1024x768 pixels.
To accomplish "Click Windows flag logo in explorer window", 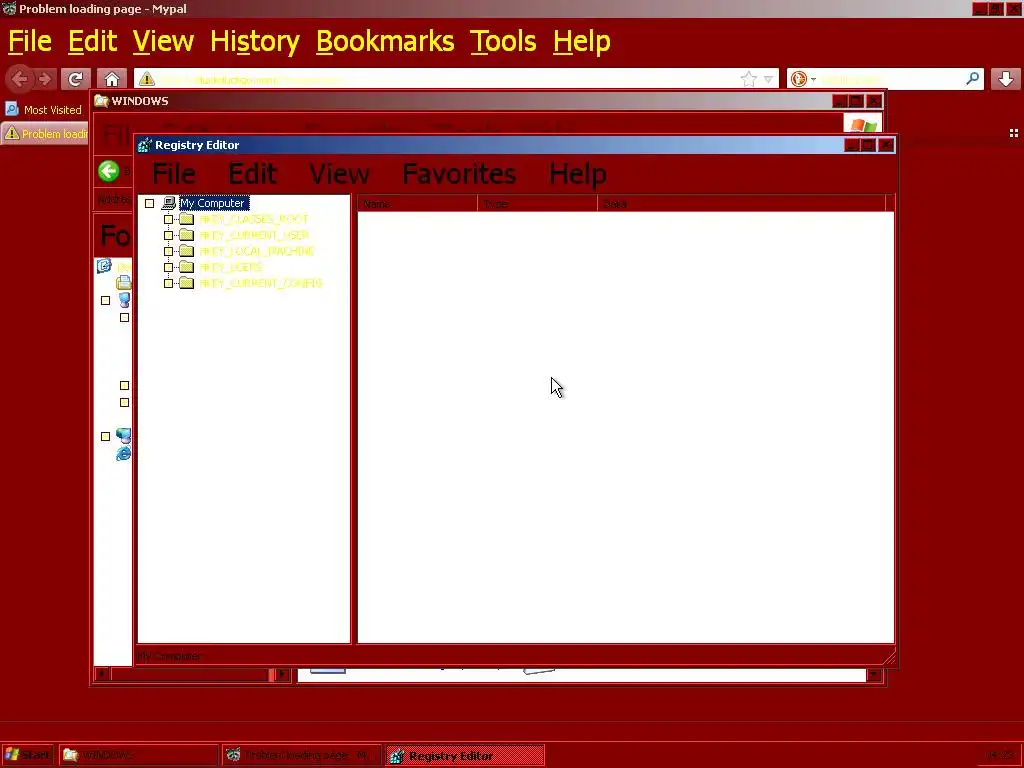I will (862, 124).
